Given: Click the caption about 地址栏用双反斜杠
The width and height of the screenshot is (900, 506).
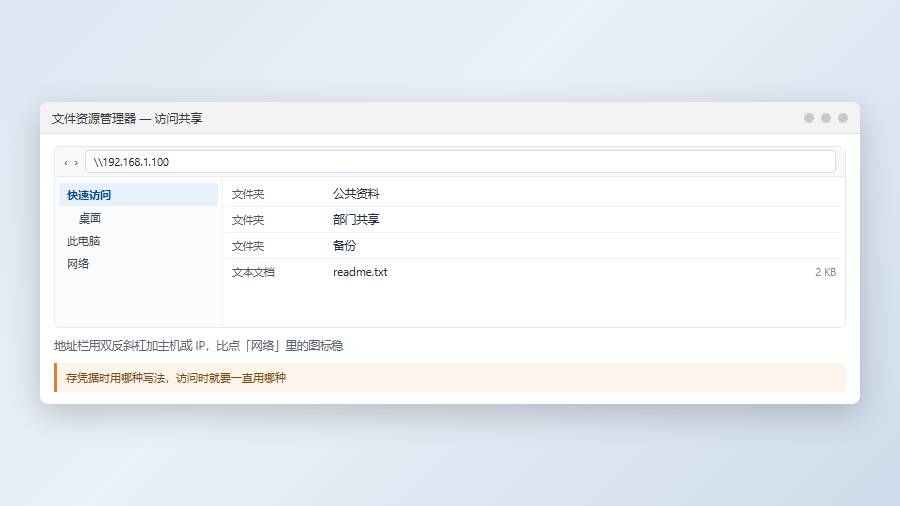Looking at the screenshot, I should [x=199, y=345].
